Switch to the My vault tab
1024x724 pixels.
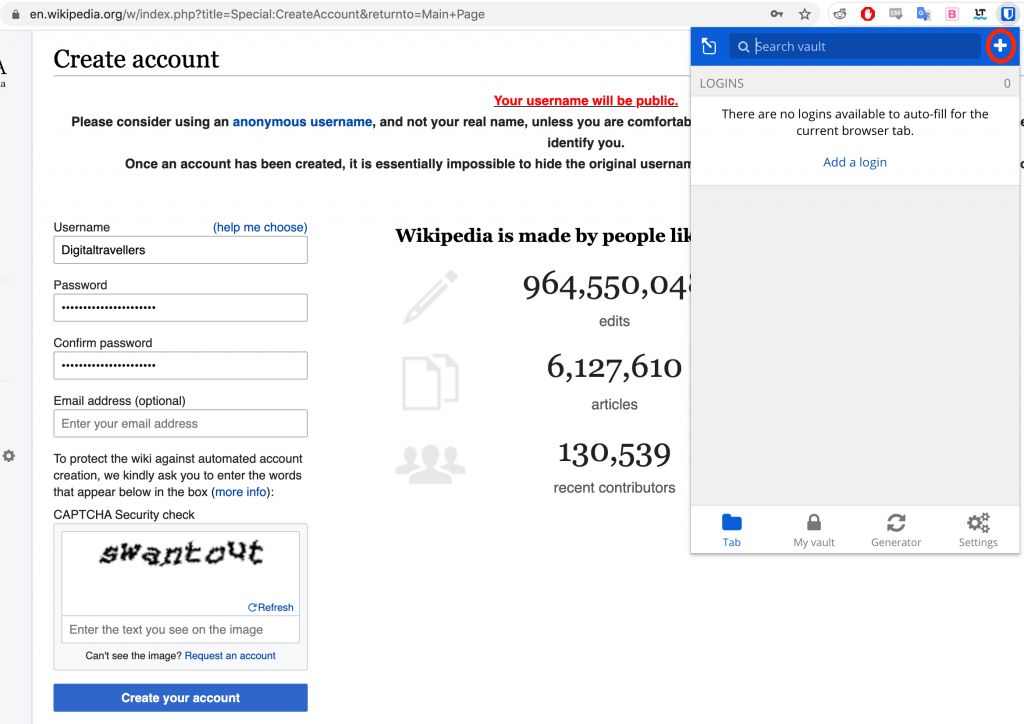point(813,529)
